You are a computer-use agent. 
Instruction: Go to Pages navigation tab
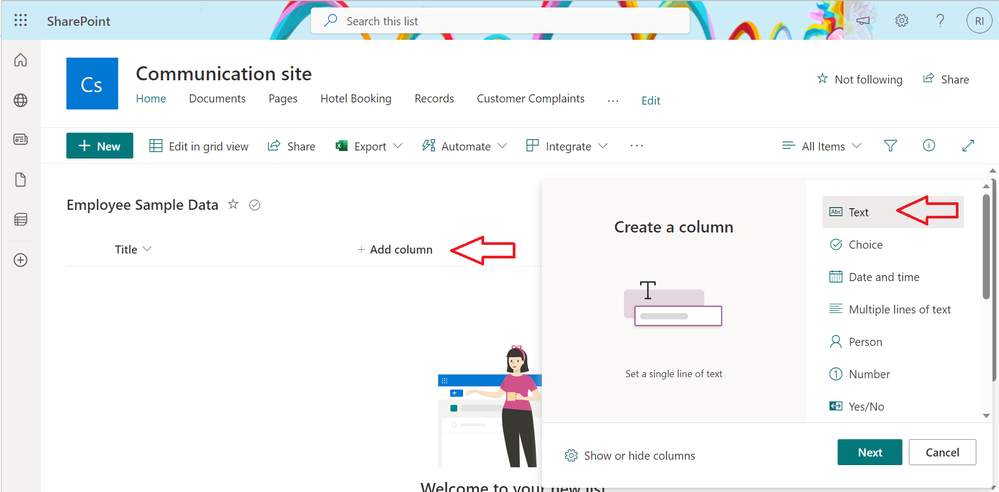(x=283, y=99)
